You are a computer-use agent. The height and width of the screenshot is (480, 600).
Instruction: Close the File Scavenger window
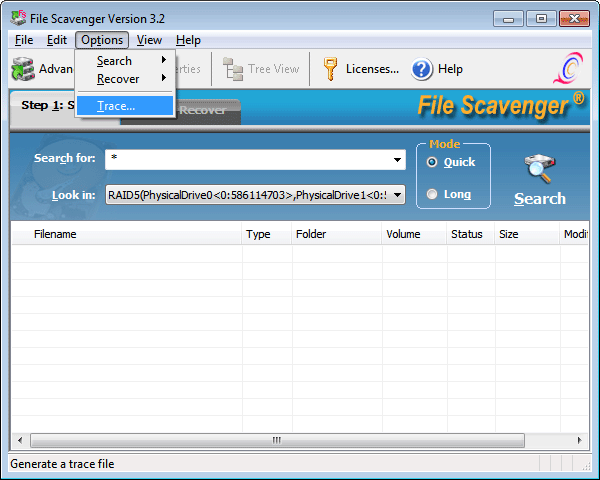(574, 19)
